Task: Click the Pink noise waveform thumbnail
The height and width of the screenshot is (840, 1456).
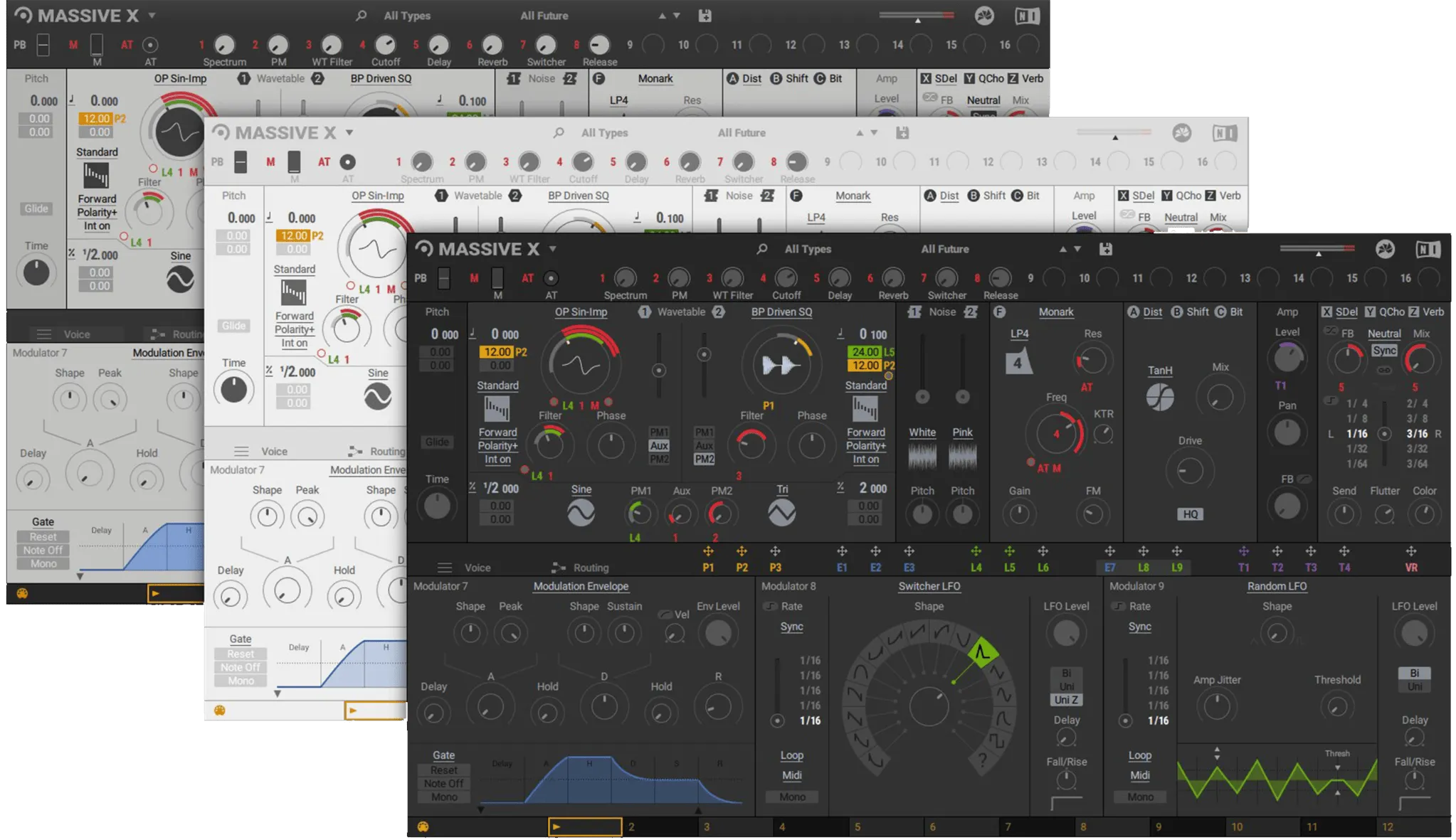Action: click(962, 456)
